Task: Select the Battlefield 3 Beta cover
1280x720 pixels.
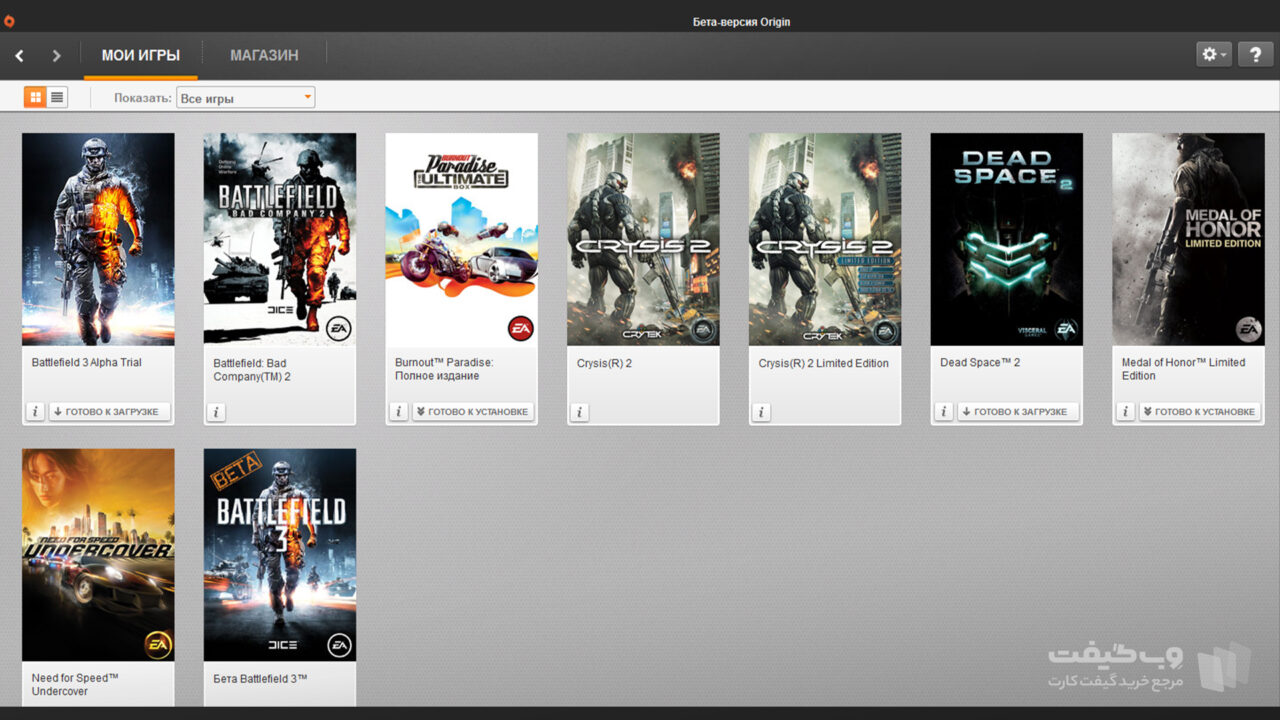Action: pyautogui.click(x=280, y=554)
